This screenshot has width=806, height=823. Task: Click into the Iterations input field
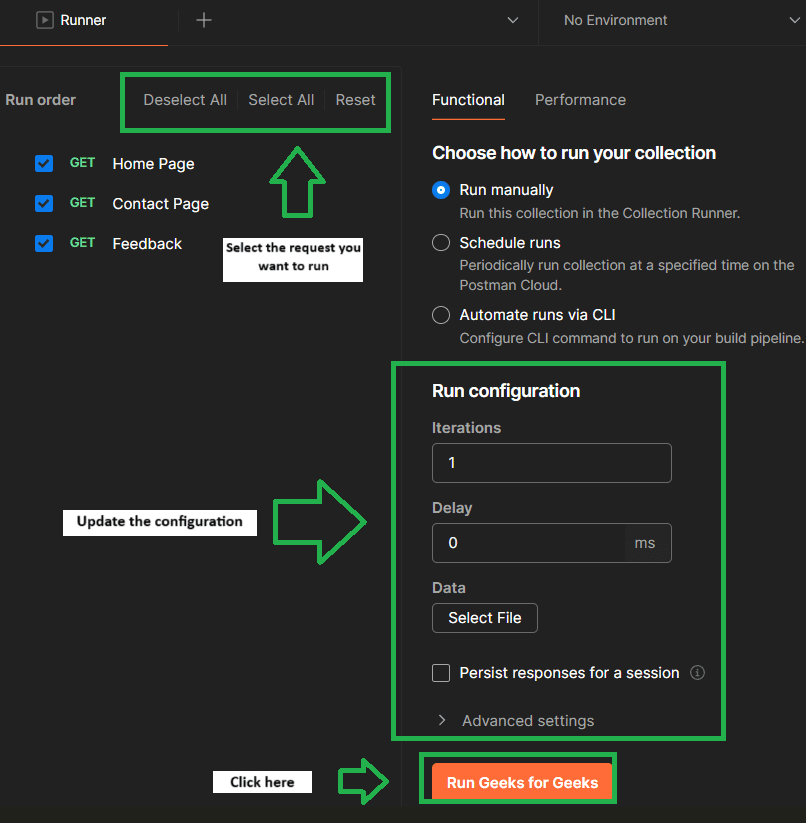(552, 463)
